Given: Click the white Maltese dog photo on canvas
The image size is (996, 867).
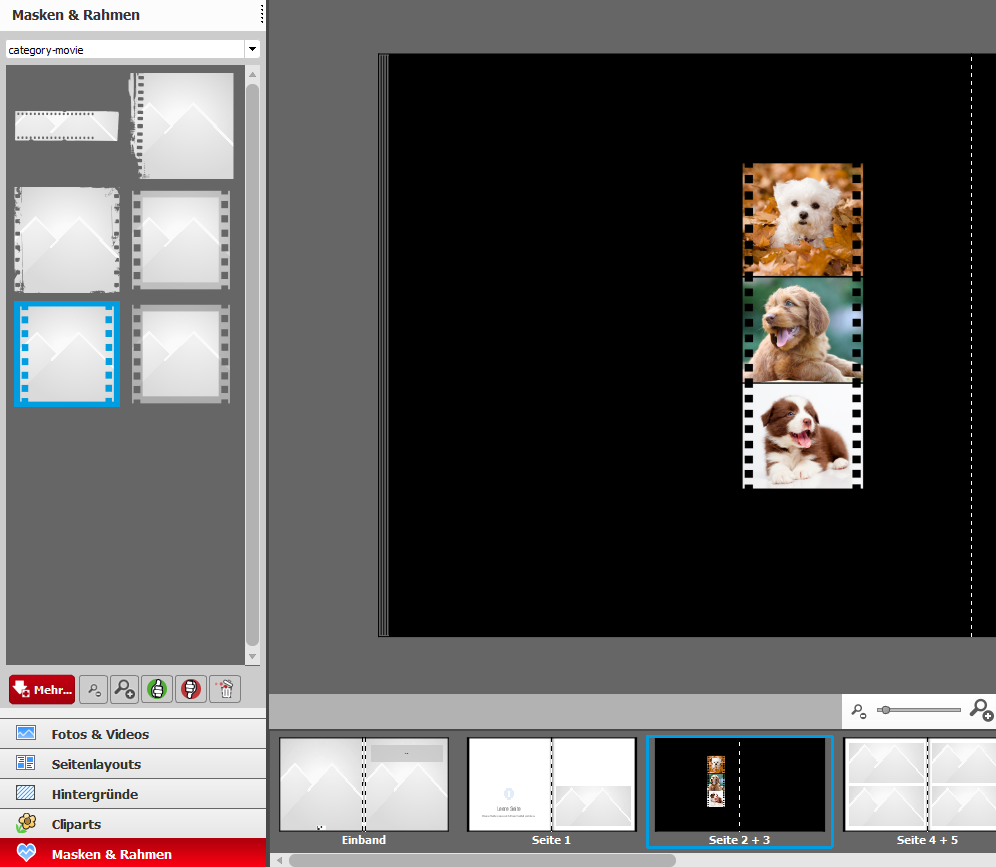Looking at the screenshot, I should point(803,220).
